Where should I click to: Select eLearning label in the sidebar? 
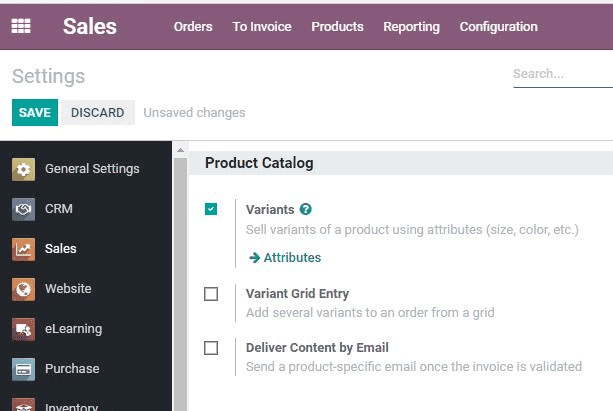tap(73, 329)
